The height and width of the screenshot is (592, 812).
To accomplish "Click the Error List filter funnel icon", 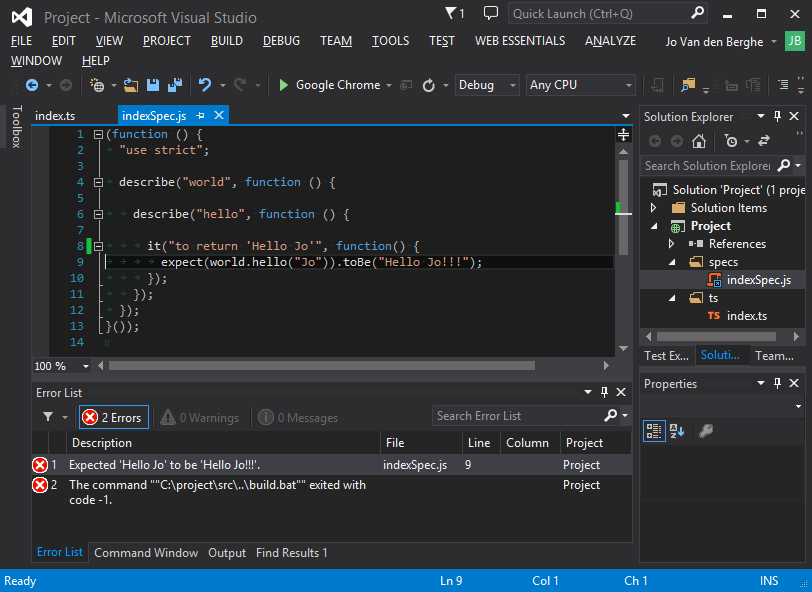I will point(48,417).
